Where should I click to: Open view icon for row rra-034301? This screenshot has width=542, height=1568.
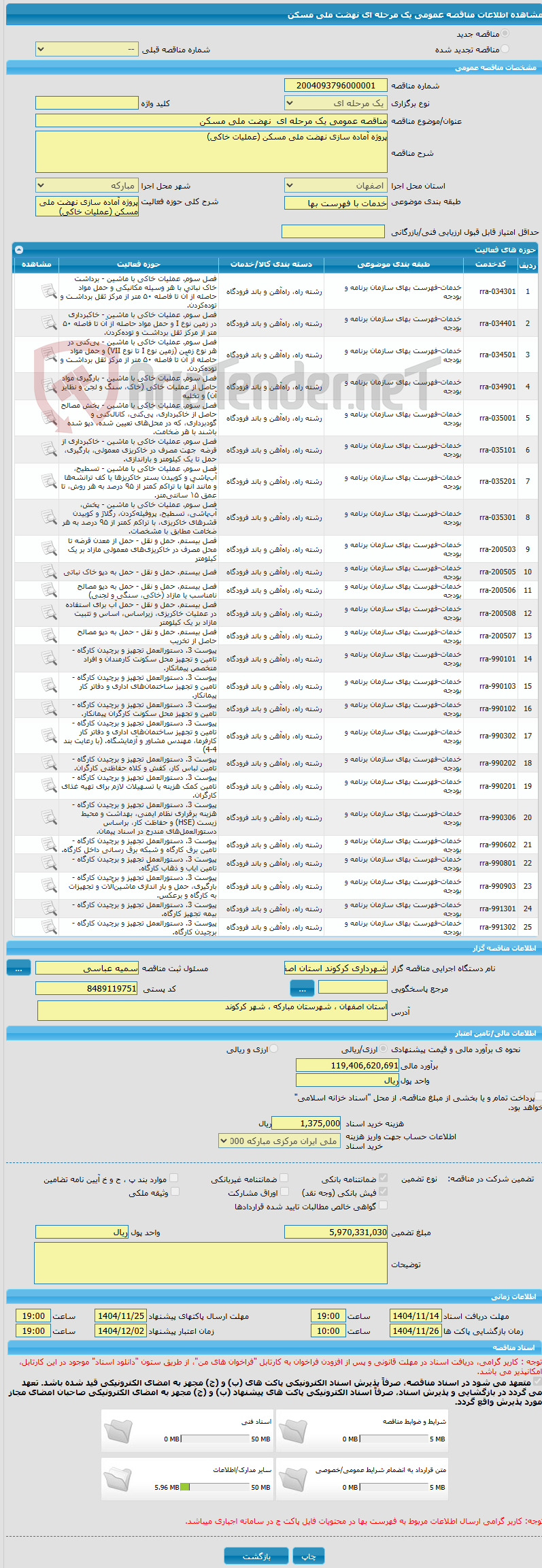pyautogui.click(x=48, y=291)
